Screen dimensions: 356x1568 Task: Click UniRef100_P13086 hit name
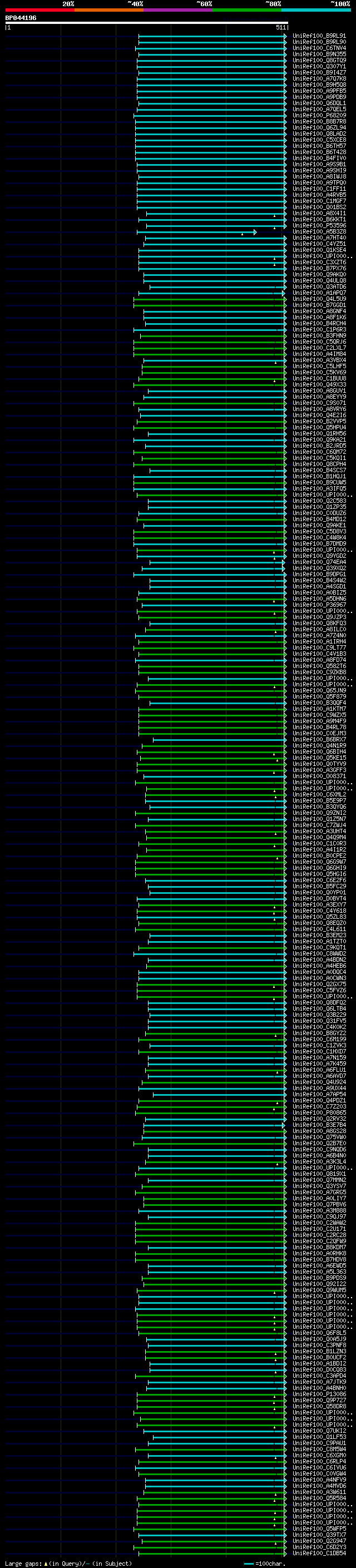(319, 1394)
